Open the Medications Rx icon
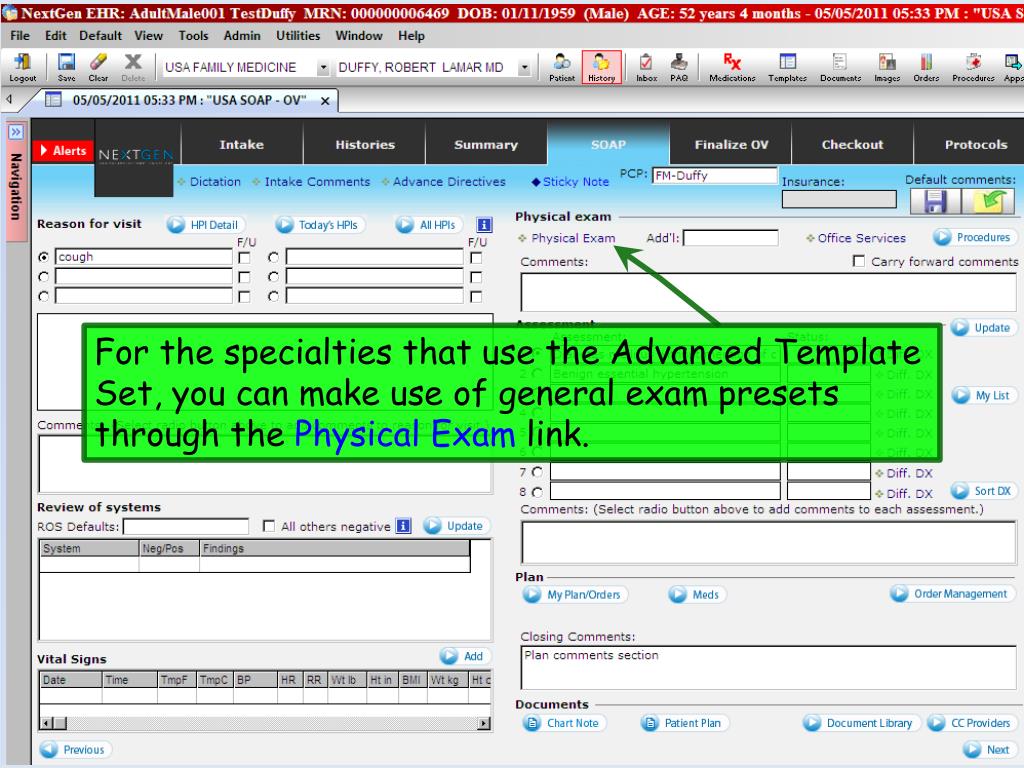 click(x=732, y=67)
